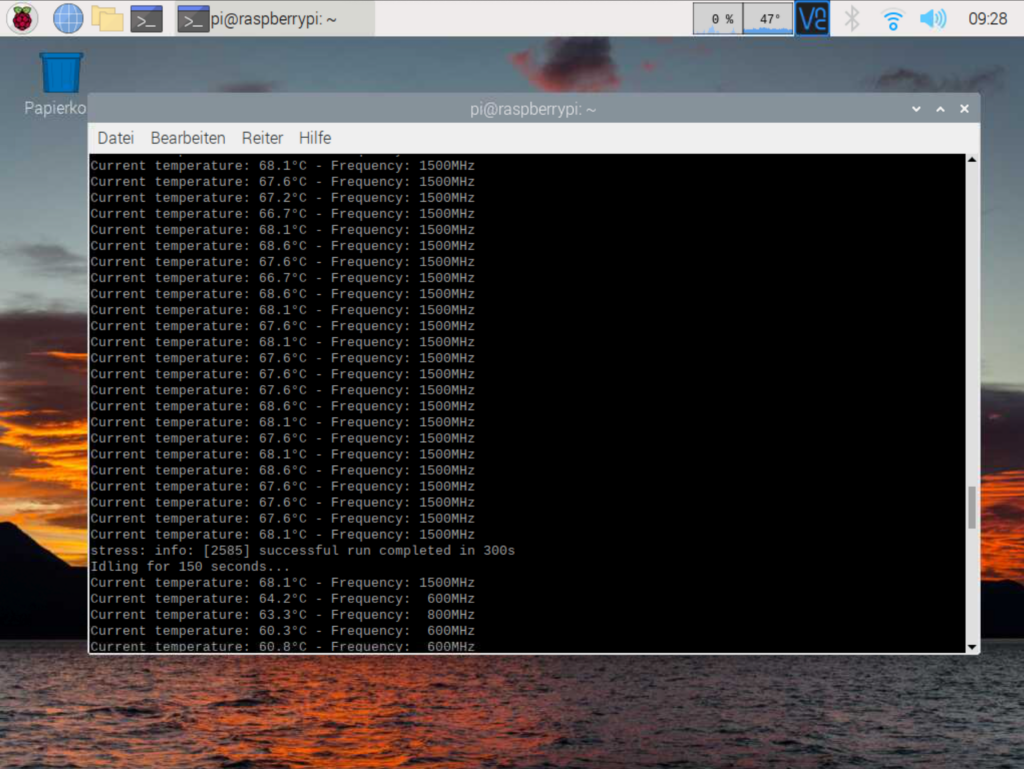Viewport: 1024px width, 769px height.
Task: Open the volume control speaker icon
Action: coord(933,19)
